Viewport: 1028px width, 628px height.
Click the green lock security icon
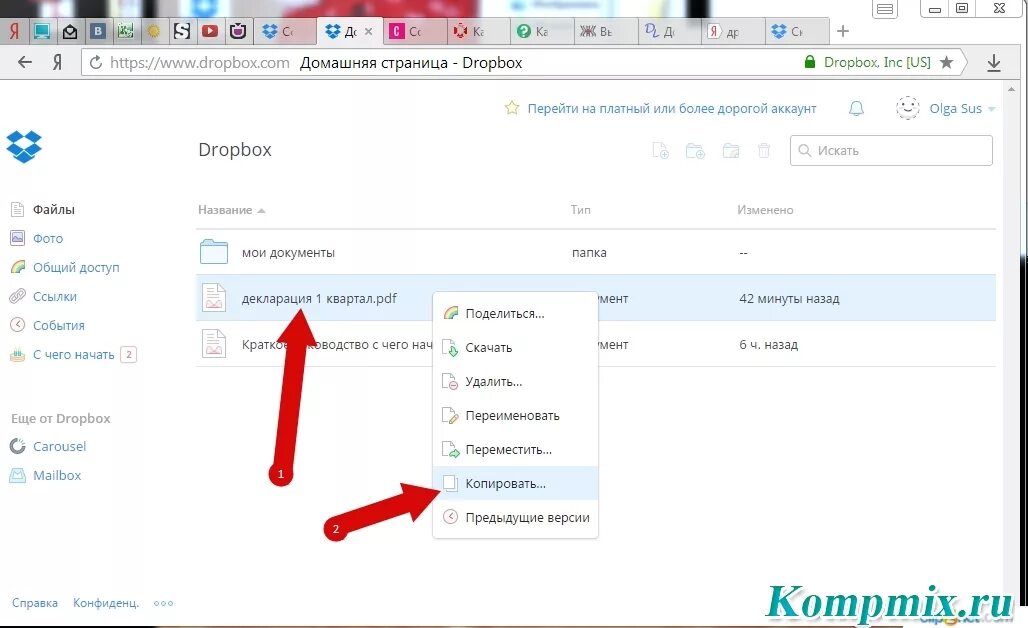(x=810, y=62)
